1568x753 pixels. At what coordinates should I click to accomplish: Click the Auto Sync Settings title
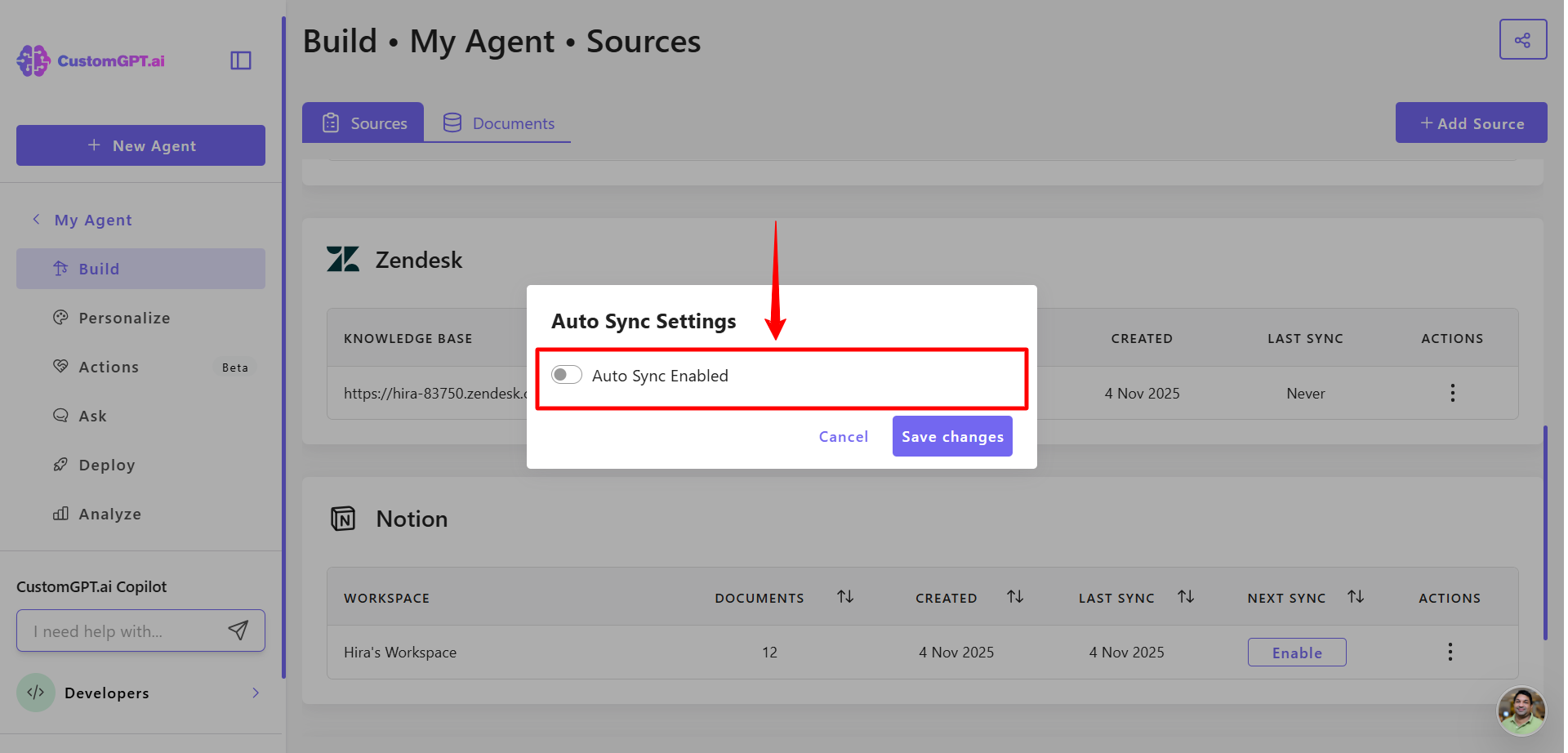pos(644,321)
